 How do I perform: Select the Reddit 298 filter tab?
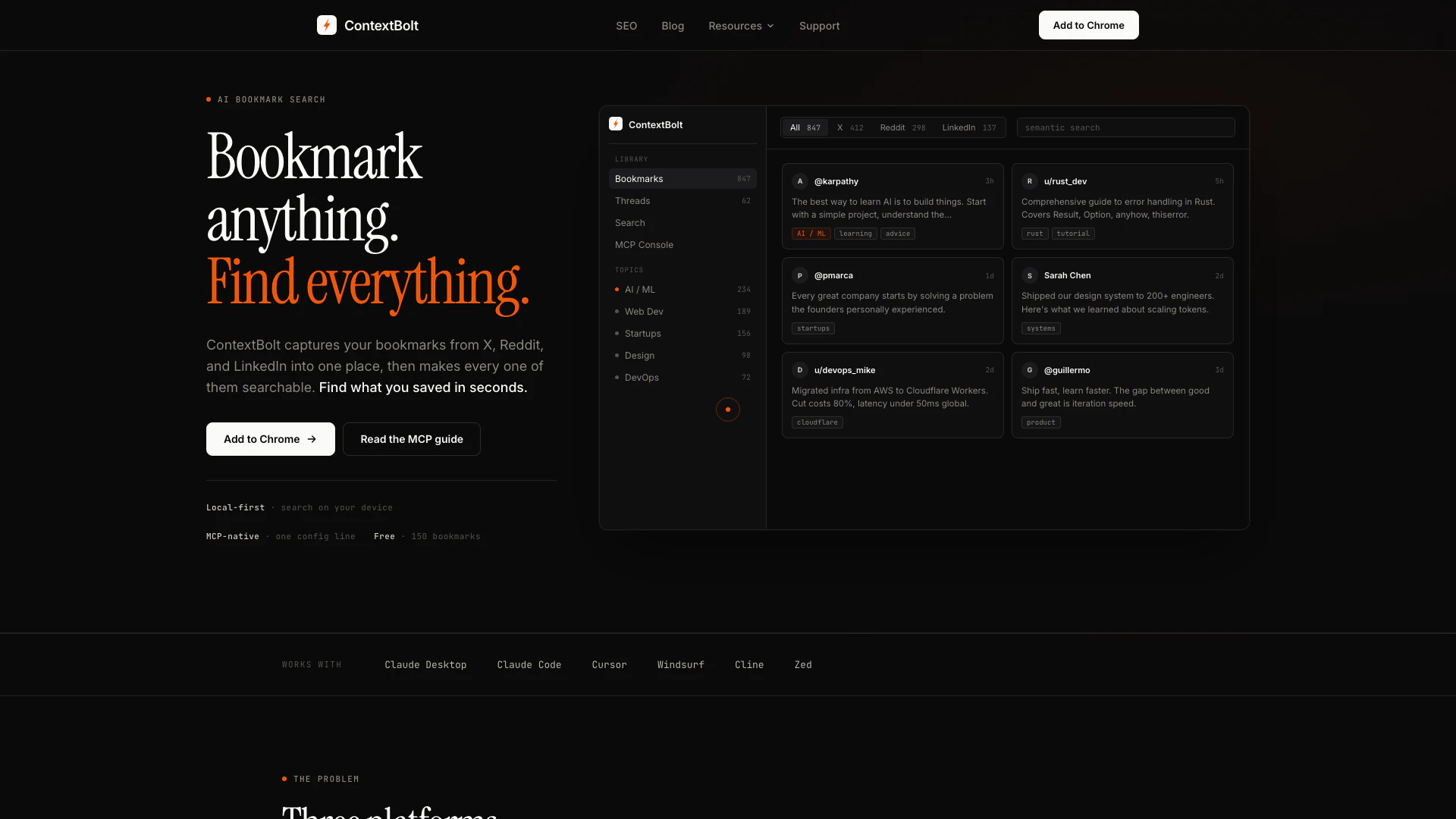click(x=902, y=127)
